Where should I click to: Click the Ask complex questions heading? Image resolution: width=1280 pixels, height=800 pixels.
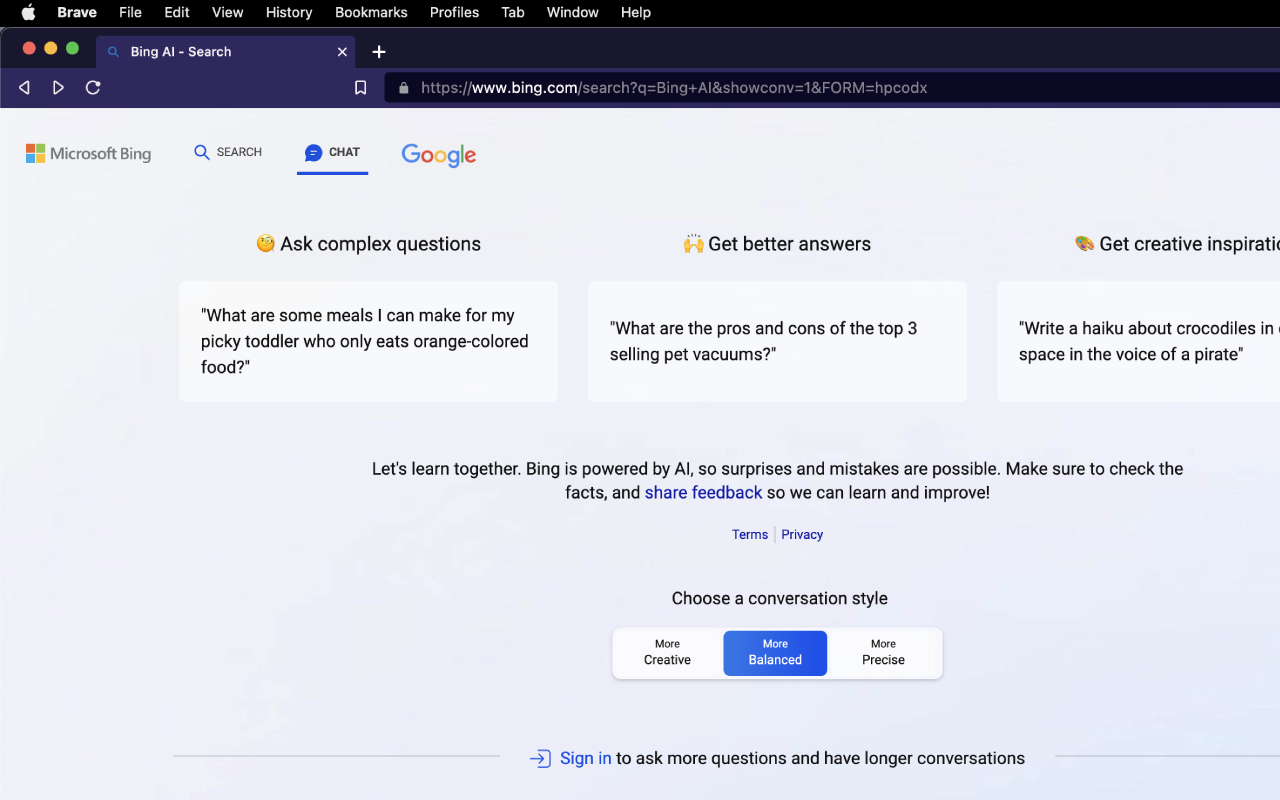pyautogui.click(x=369, y=244)
